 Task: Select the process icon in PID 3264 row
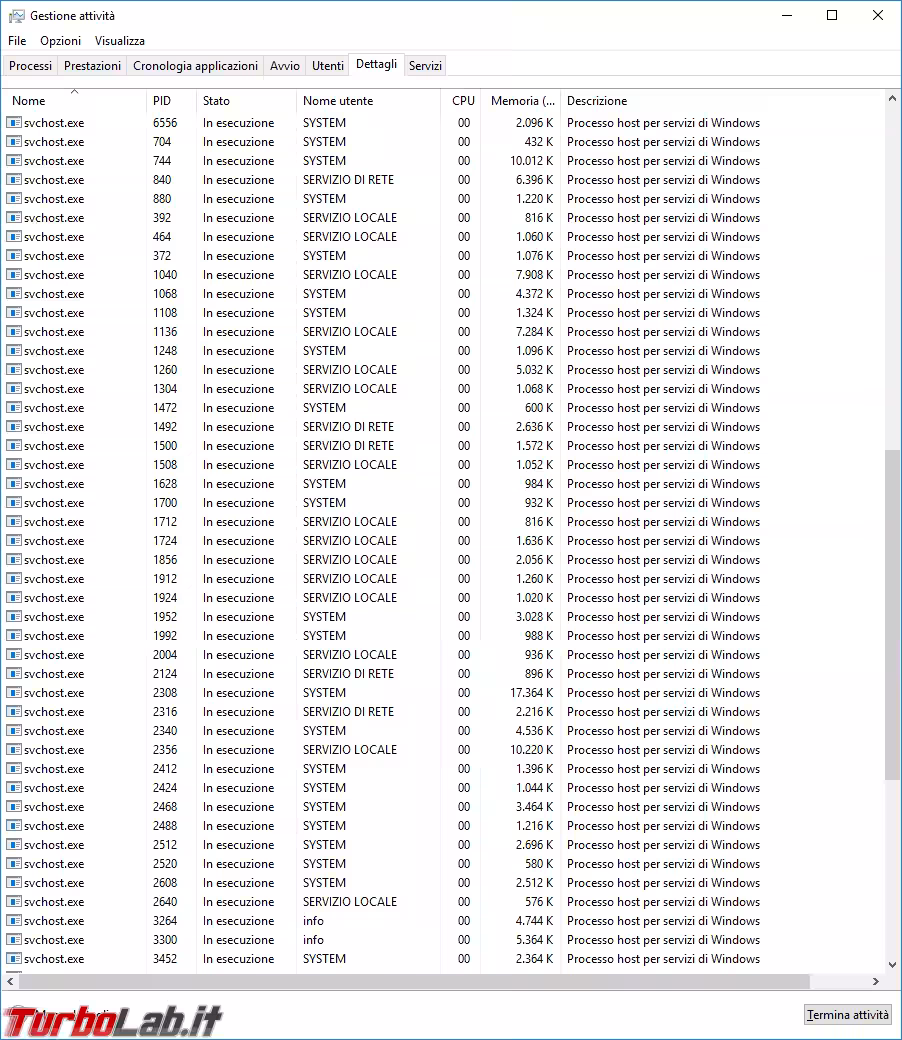14,921
